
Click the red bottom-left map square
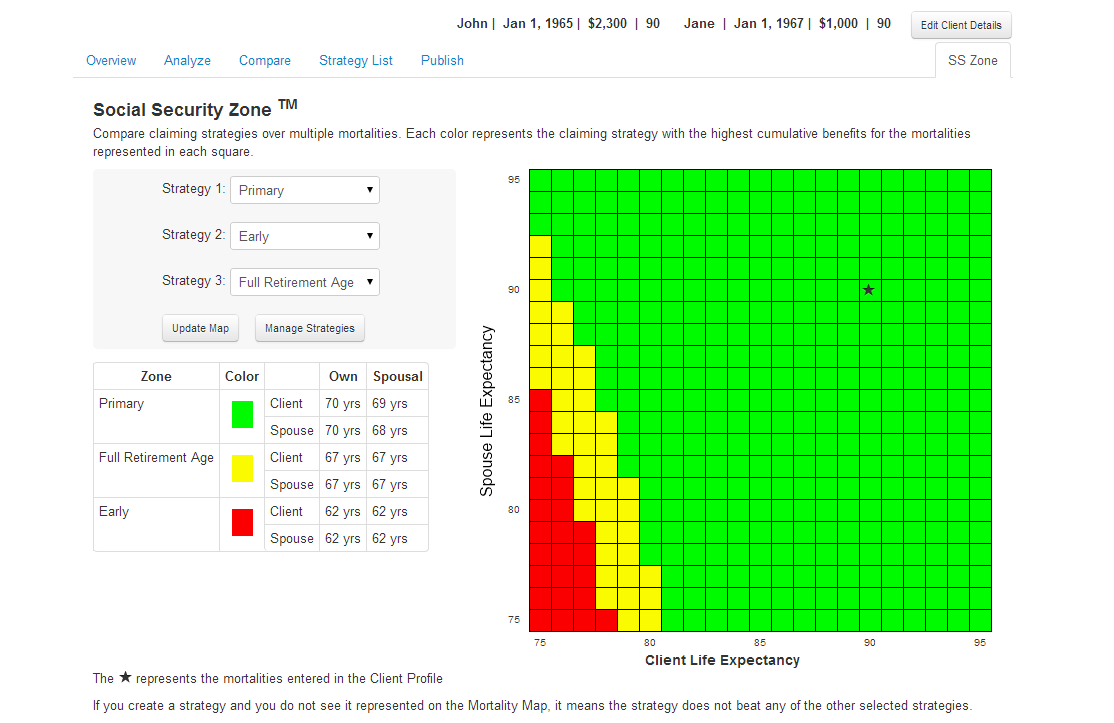(x=540, y=620)
